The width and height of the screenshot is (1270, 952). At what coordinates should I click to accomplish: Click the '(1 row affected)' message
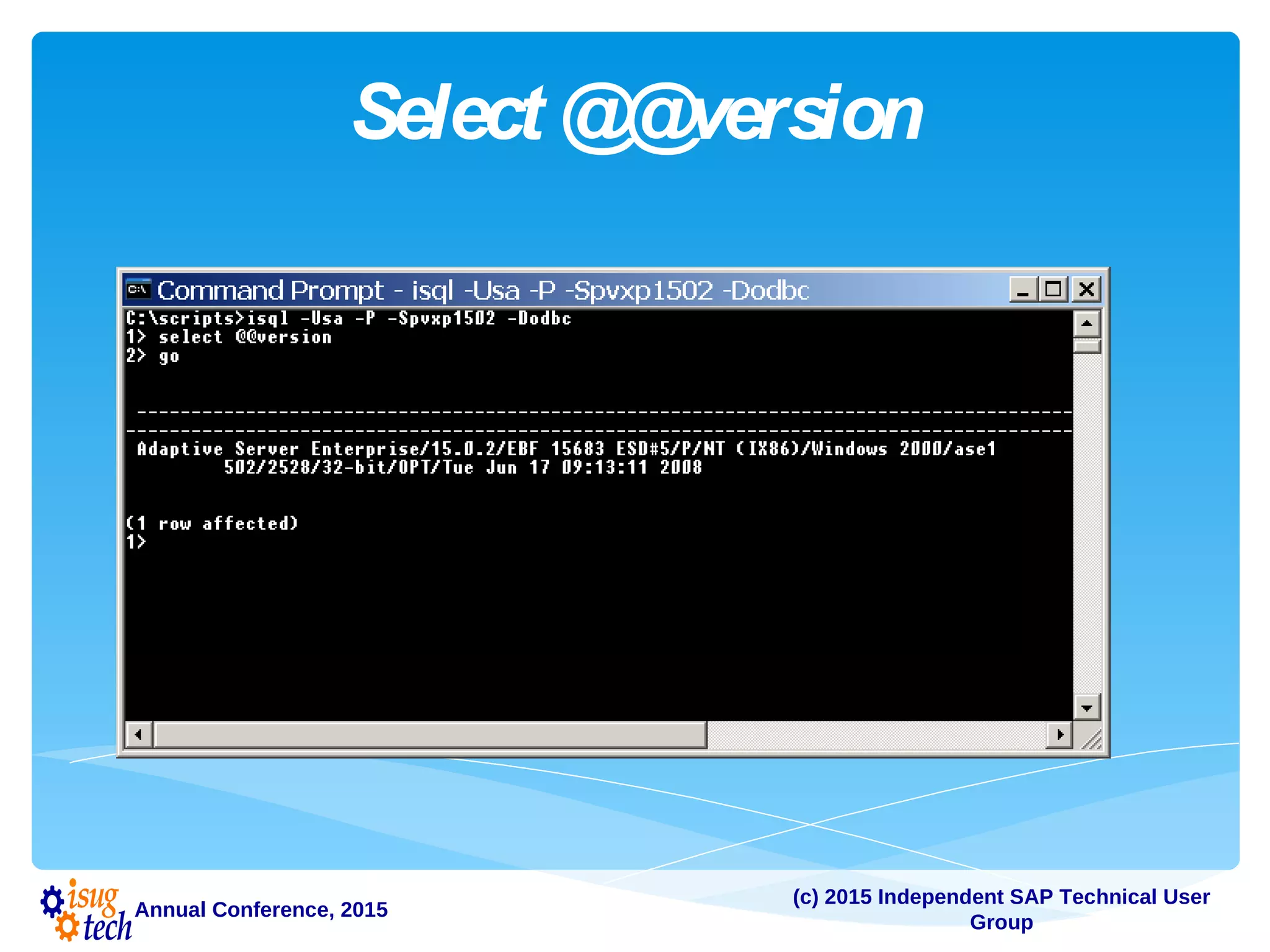212,524
